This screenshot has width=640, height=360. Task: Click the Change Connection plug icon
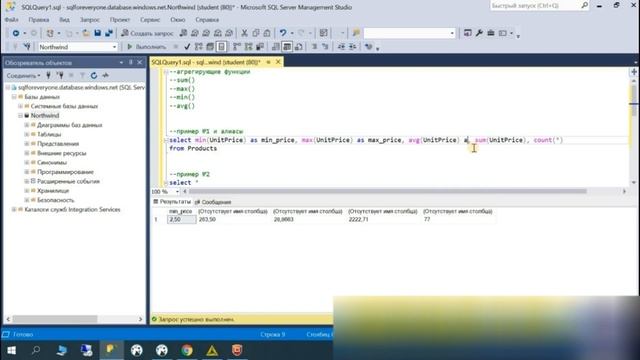27,47
